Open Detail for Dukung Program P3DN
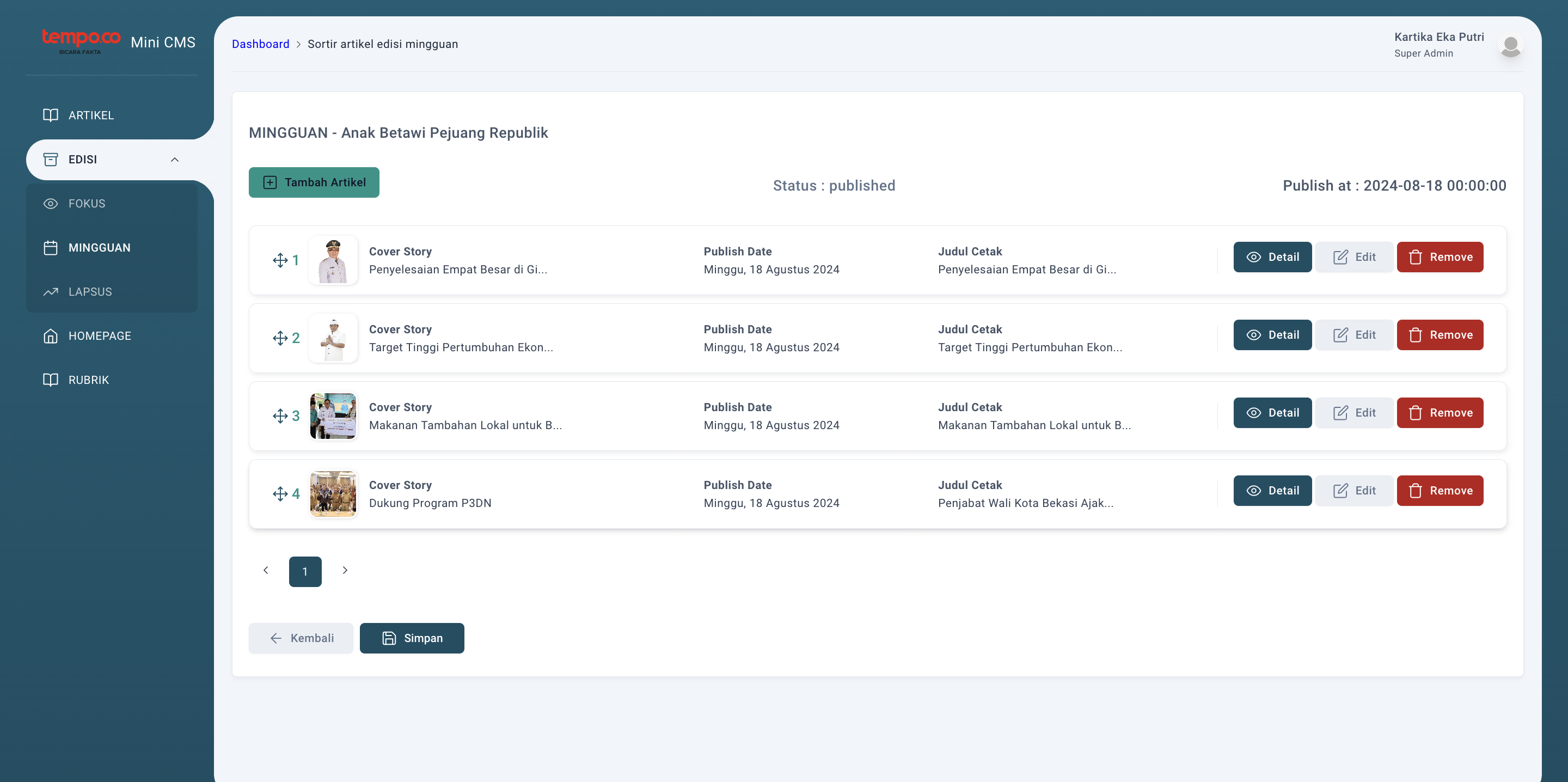The height and width of the screenshot is (782, 1568). tap(1272, 491)
